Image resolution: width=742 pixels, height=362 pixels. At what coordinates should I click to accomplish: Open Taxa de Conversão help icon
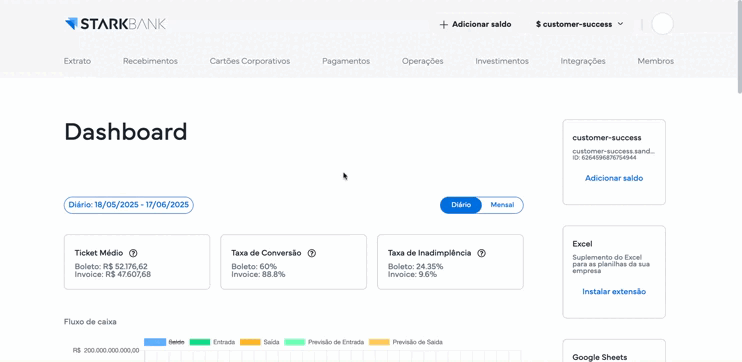click(x=311, y=253)
